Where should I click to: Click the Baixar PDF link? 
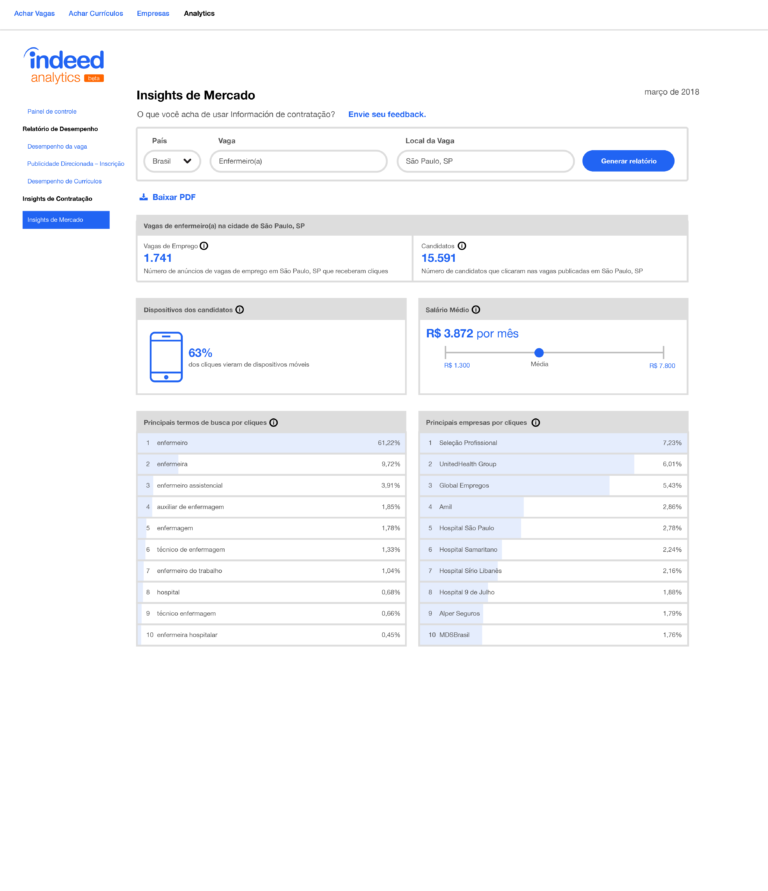[174, 197]
